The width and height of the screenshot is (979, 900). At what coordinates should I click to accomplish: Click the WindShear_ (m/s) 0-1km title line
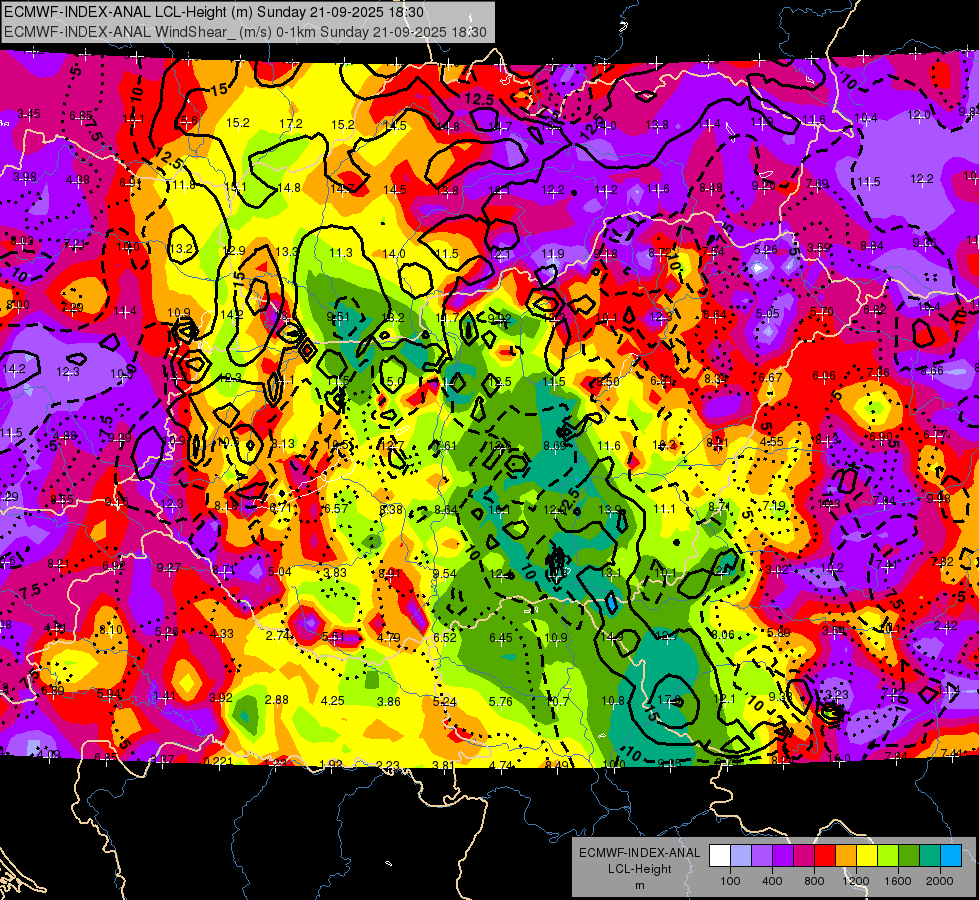[x=245, y=32]
